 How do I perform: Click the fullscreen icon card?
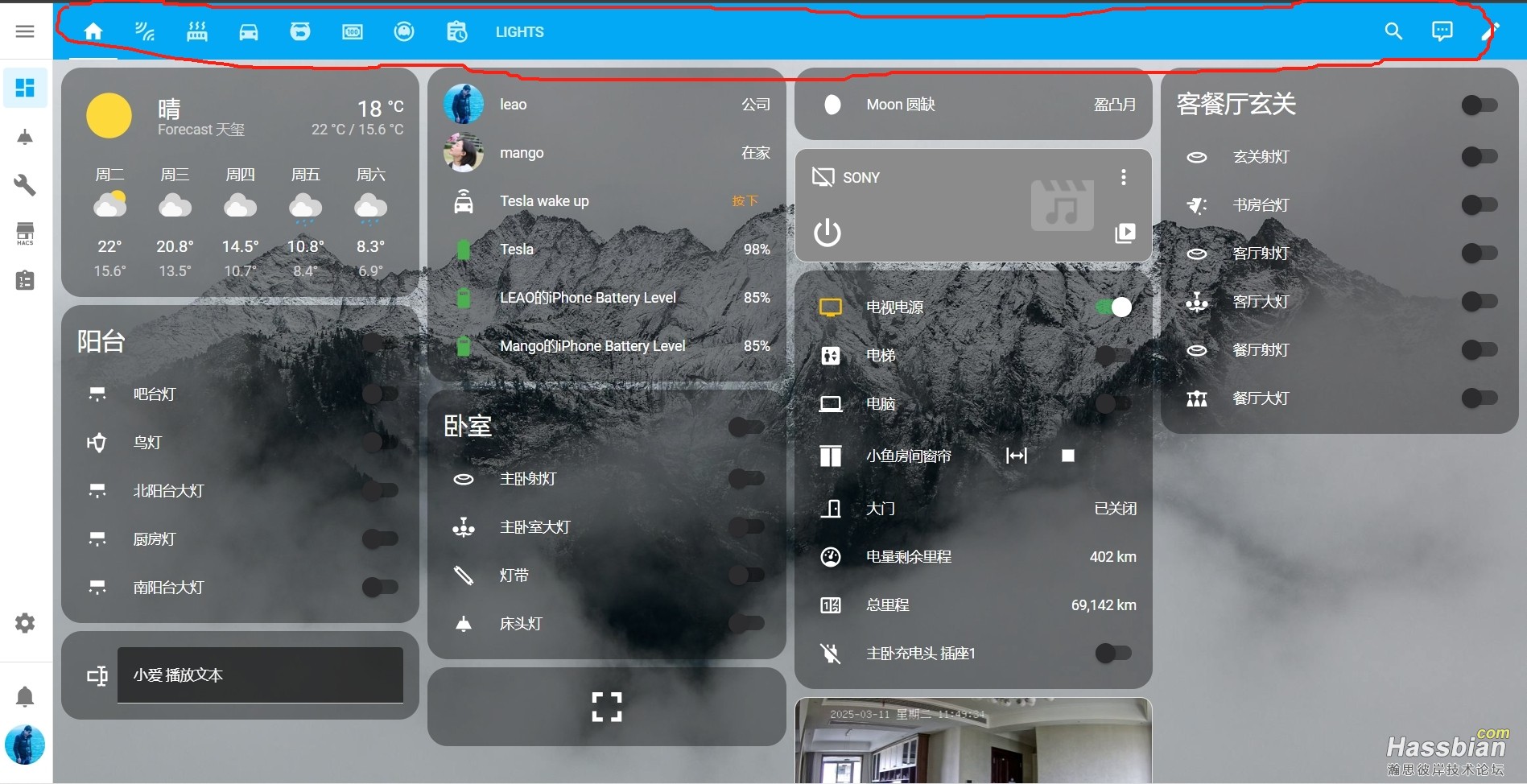pos(607,707)
